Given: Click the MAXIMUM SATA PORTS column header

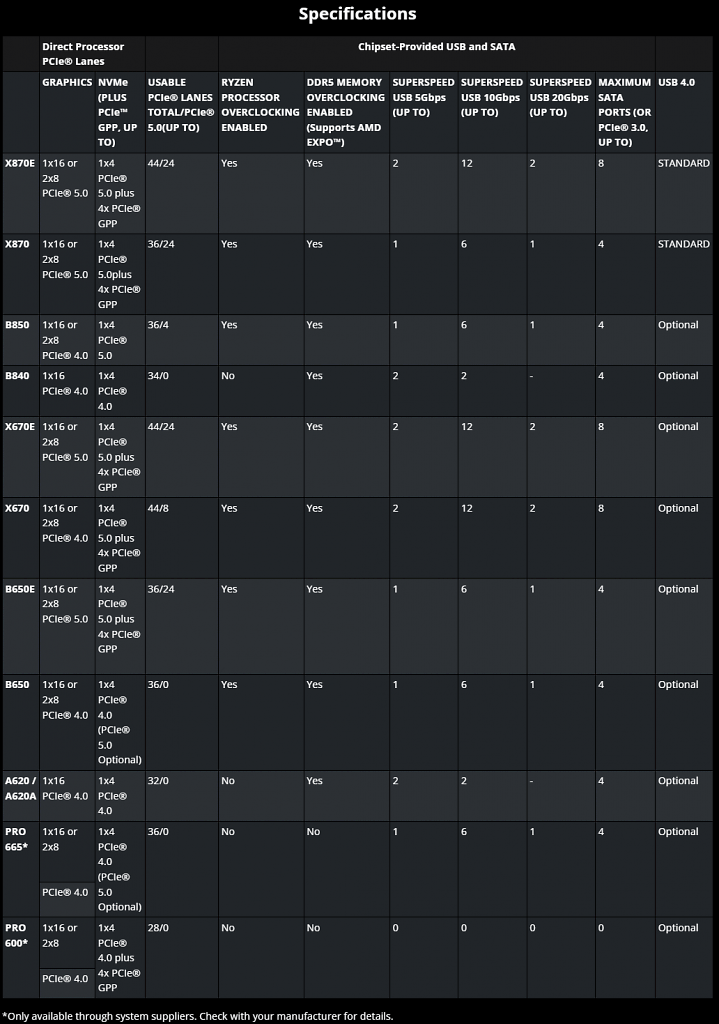Looking at the screenshot, I should pyautogui.click(x=624, y=112).
